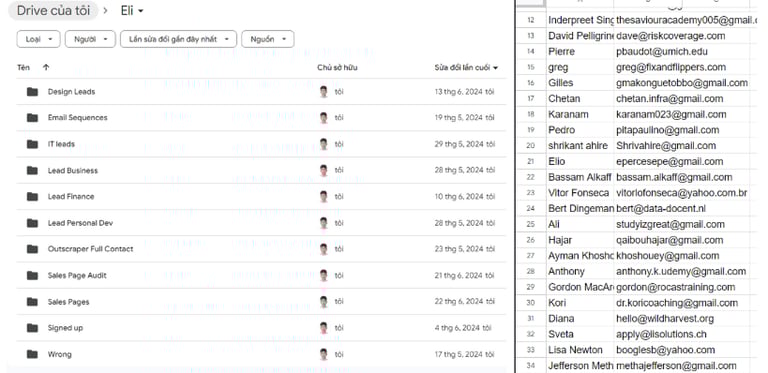Viewport: 768px width, 373px height.
Task: Select the name cell shrikant ahire
Action: tap(580, 146)
